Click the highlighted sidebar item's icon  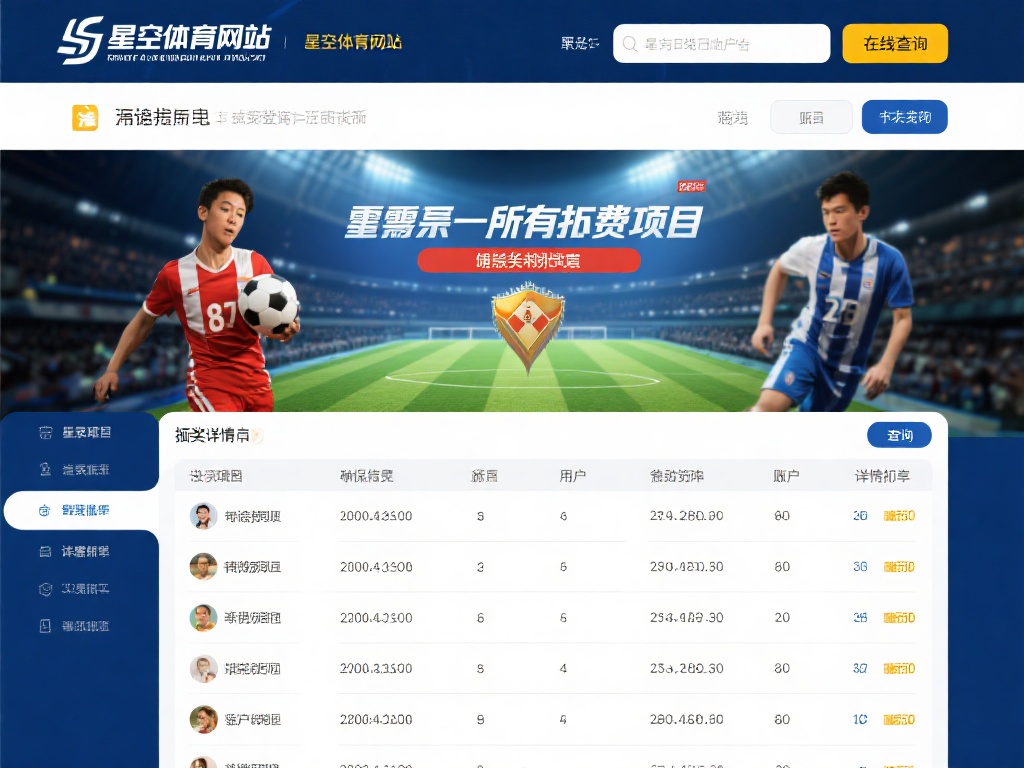click(44, 511)
